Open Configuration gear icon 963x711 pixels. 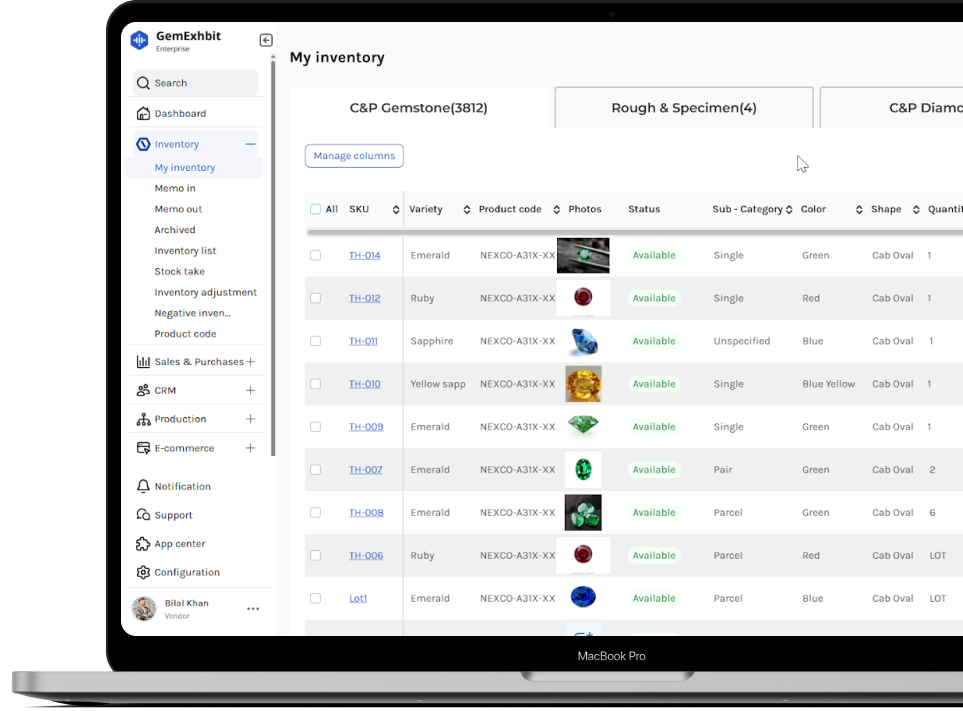(143, 572)
